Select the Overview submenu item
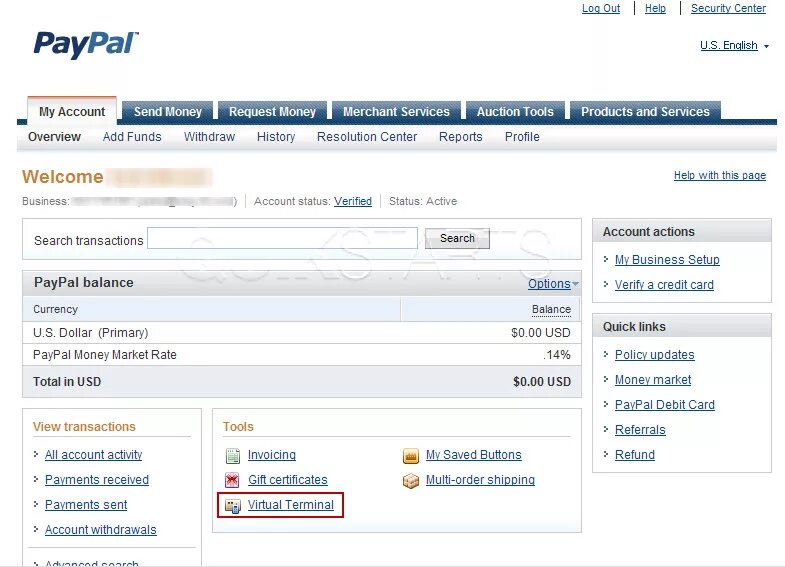785x567 pixels. [54, 137]
